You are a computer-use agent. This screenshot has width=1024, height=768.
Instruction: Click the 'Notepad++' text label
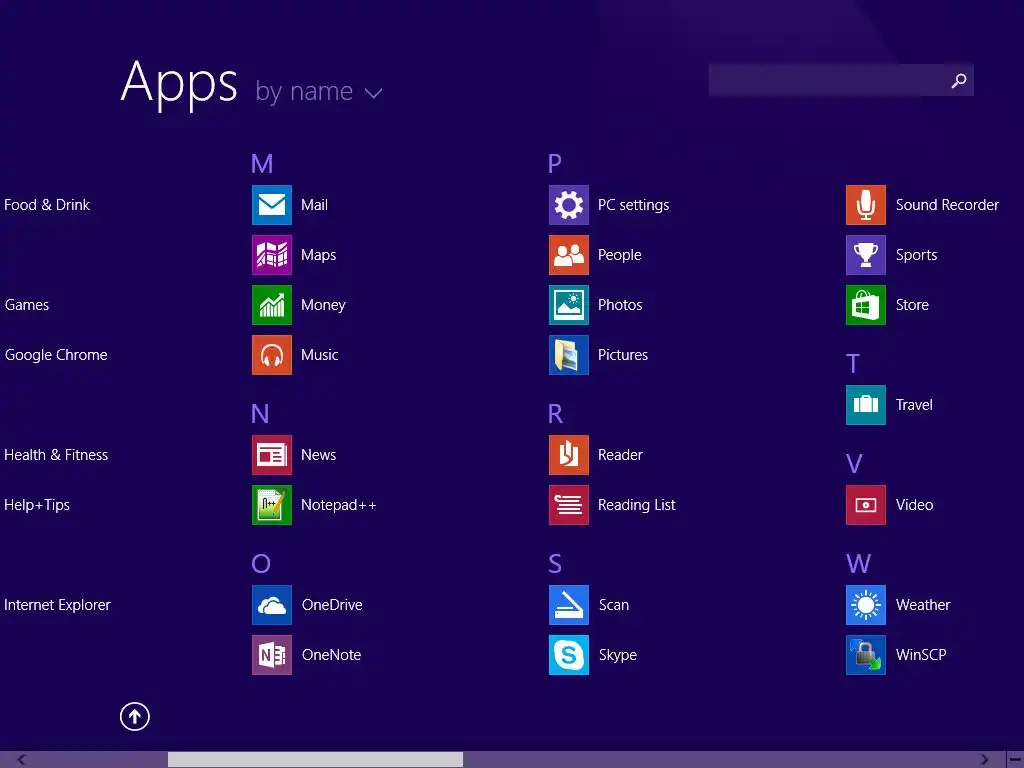click(338, 505)
